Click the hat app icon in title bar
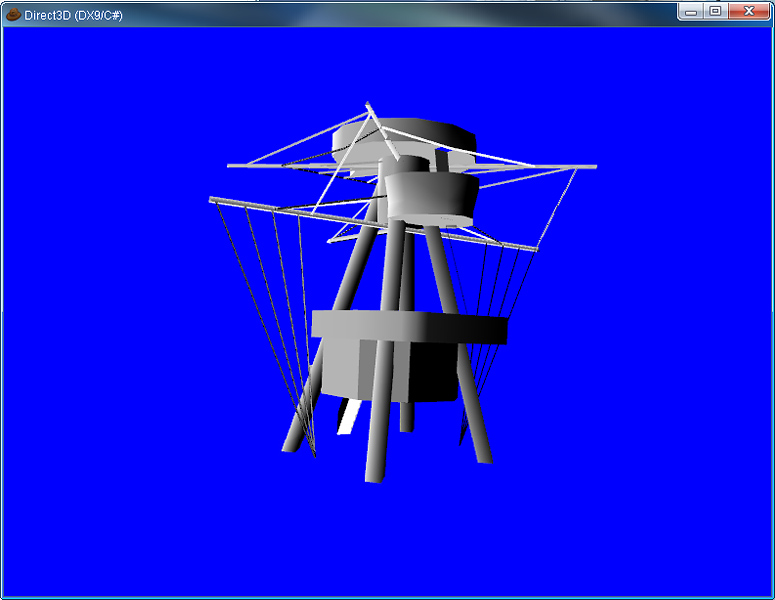Image resolution: width=775 pixels, height=600 pixels. (x=13, y=15)
